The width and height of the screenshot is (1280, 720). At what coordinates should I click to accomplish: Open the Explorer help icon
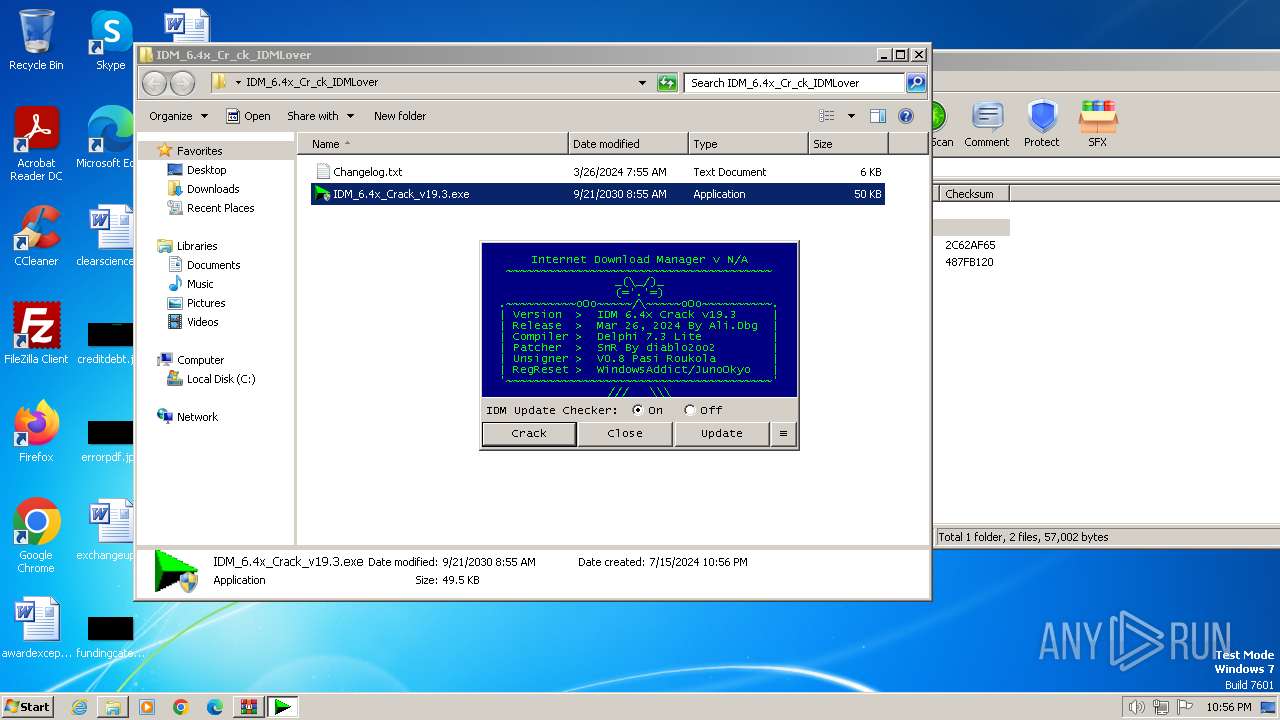pos(906,116)
